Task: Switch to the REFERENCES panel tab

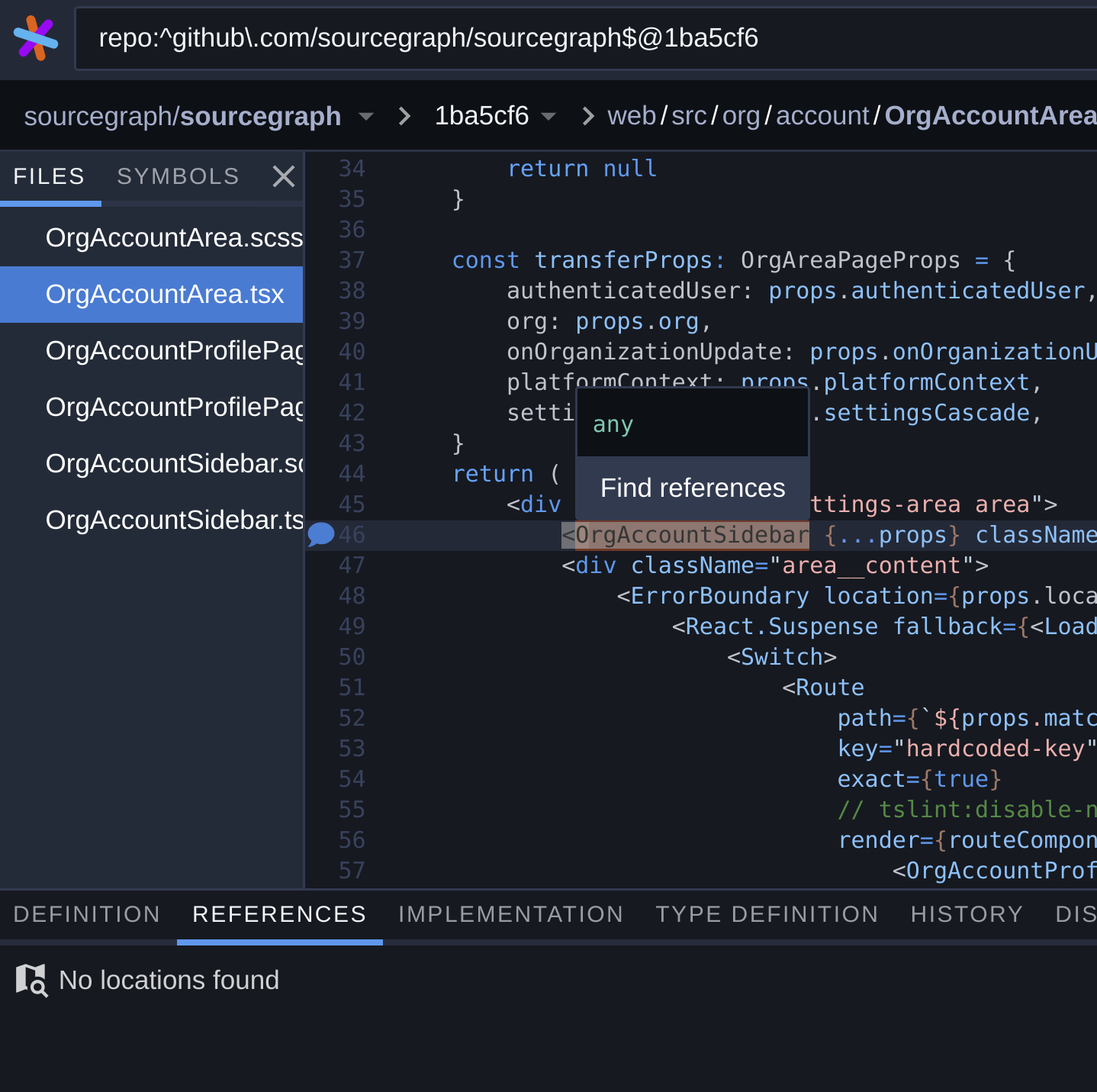Action: pyautogui.click(x=279, y=914)
